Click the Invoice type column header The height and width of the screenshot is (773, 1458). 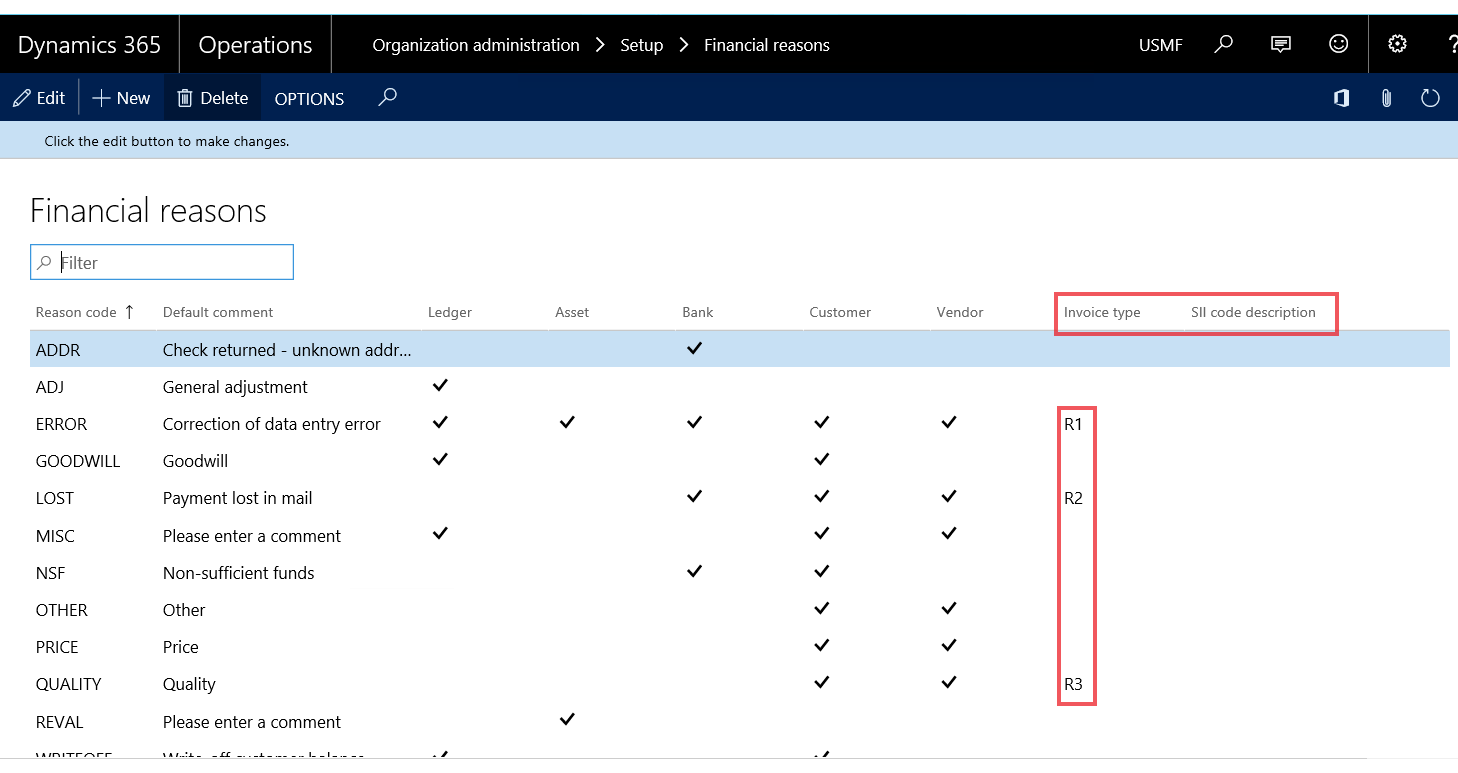coord(1102,312)
